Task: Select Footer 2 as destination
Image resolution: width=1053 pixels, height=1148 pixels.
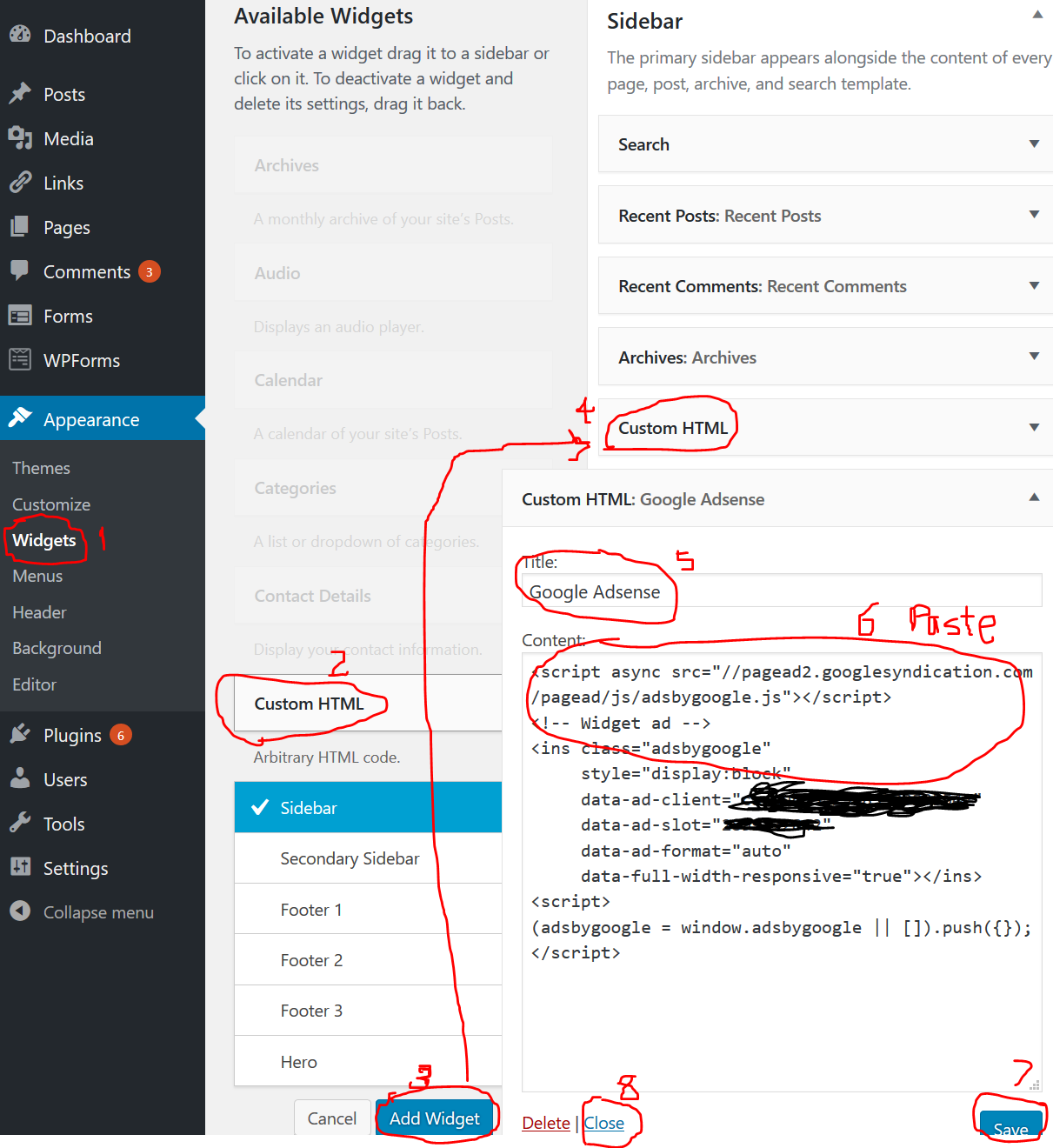Action: [x=368, y=960]
